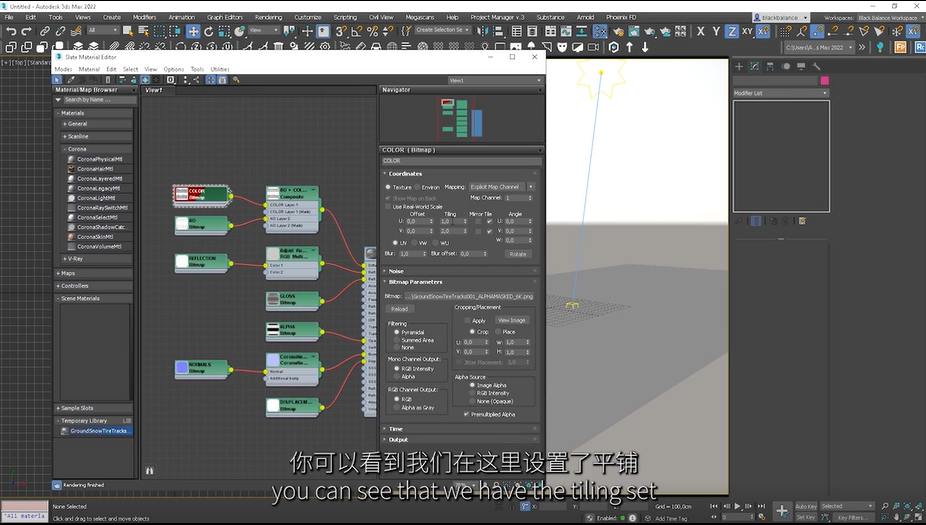Open the Hierarchy tab in command panel
Viewport: 926px width, 525px height.
(x=770, y=66)
